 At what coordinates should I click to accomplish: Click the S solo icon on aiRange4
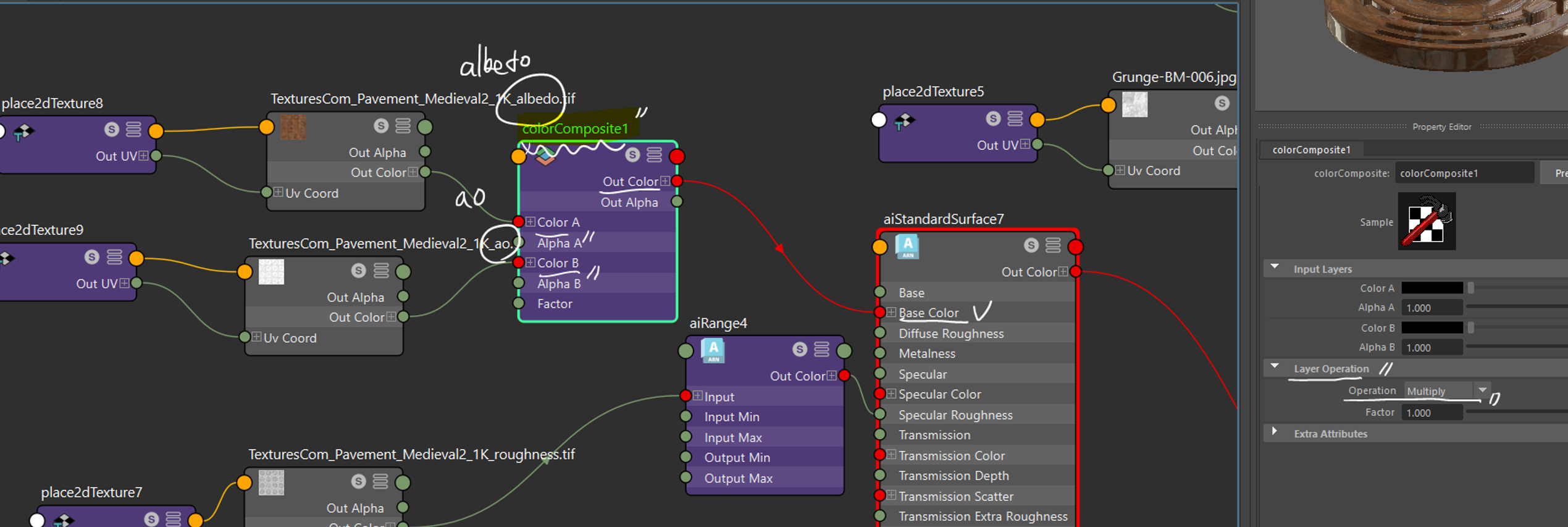[x=799, y=349]
